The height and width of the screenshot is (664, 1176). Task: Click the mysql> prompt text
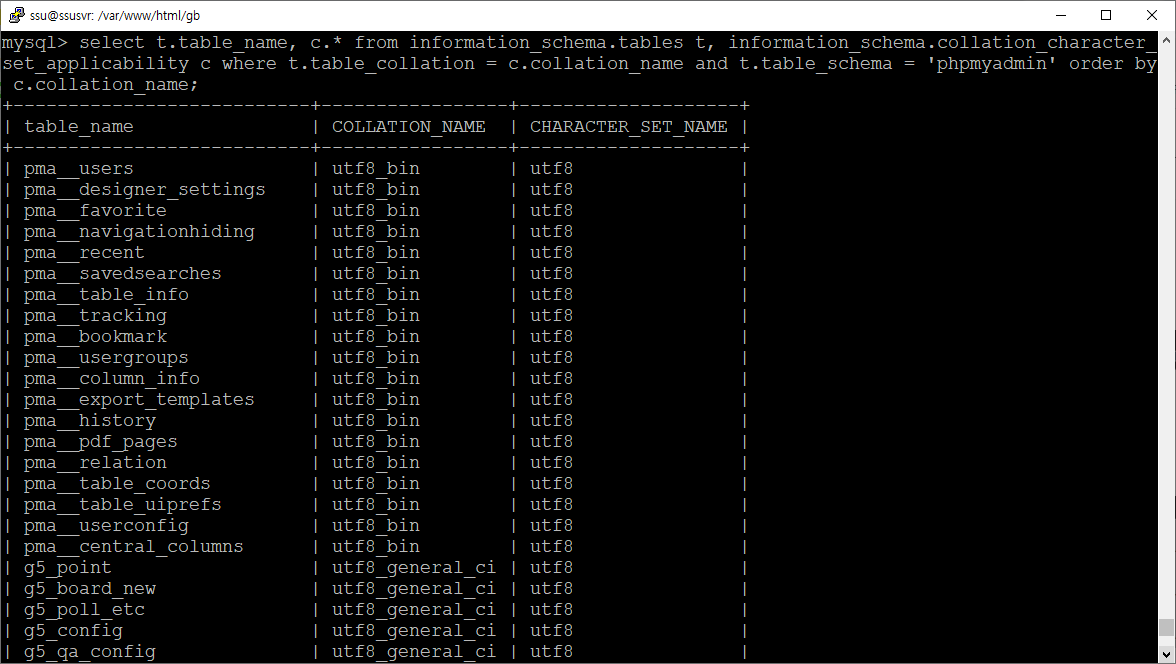click(34, 43)
